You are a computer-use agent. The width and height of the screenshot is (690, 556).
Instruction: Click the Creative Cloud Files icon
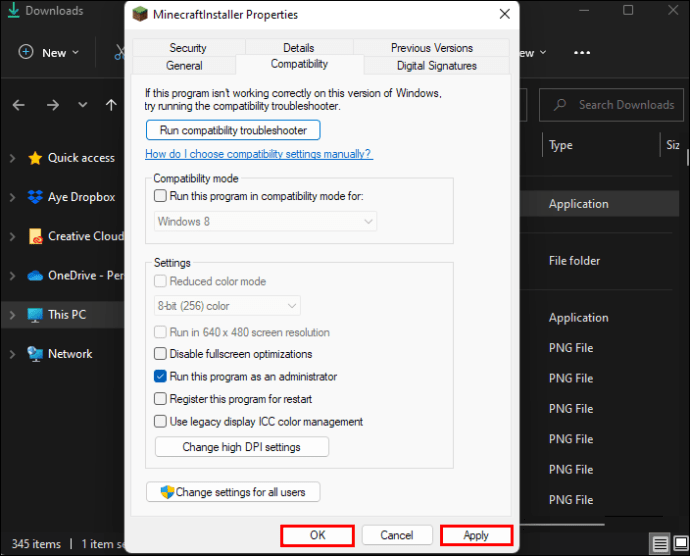pyautogui.click(x=35, y=237)
